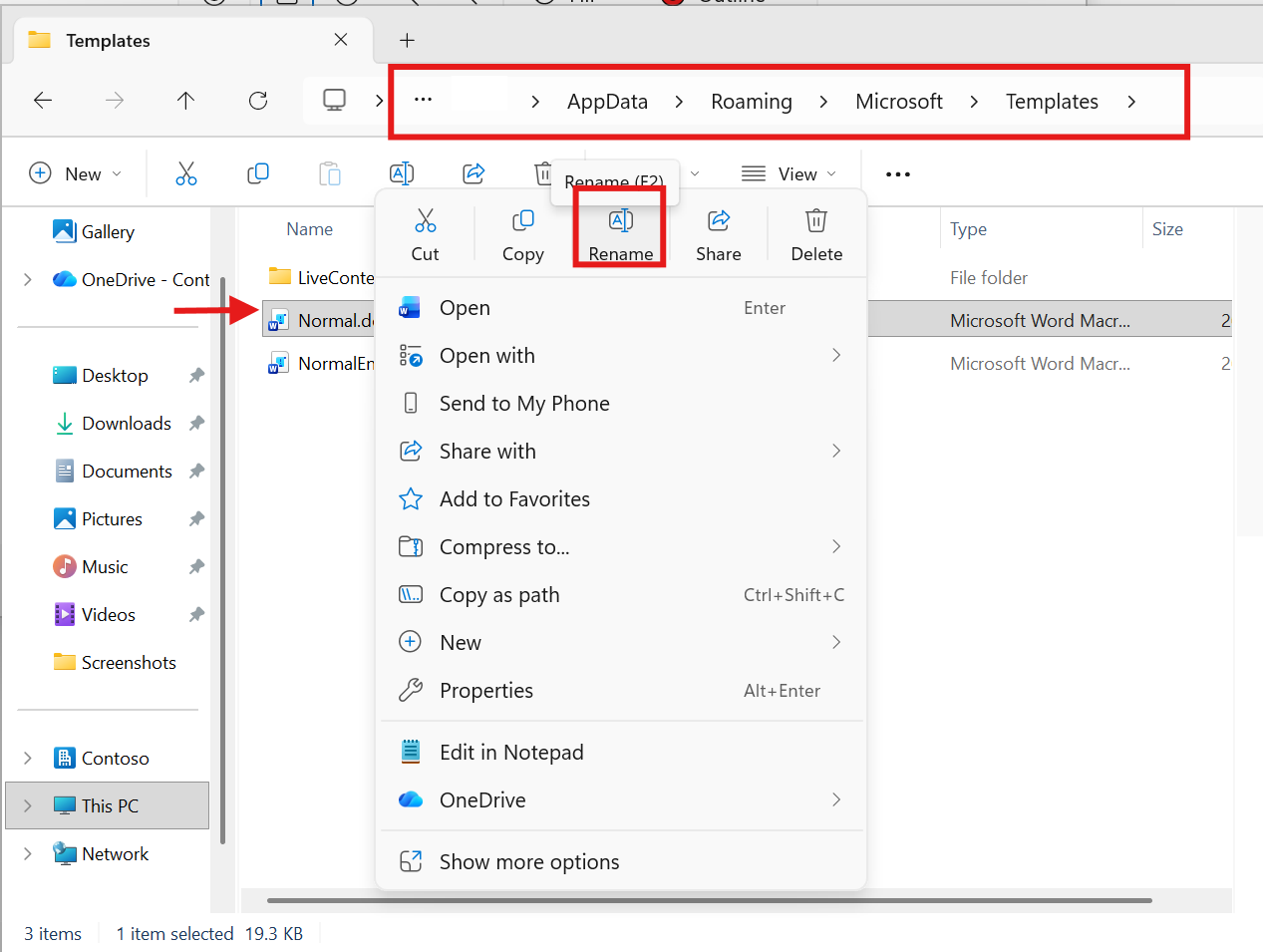The width and height of the screenshot is (1263, 952).
Task: Go up one folder level
Action: click(x=185, y=100)
